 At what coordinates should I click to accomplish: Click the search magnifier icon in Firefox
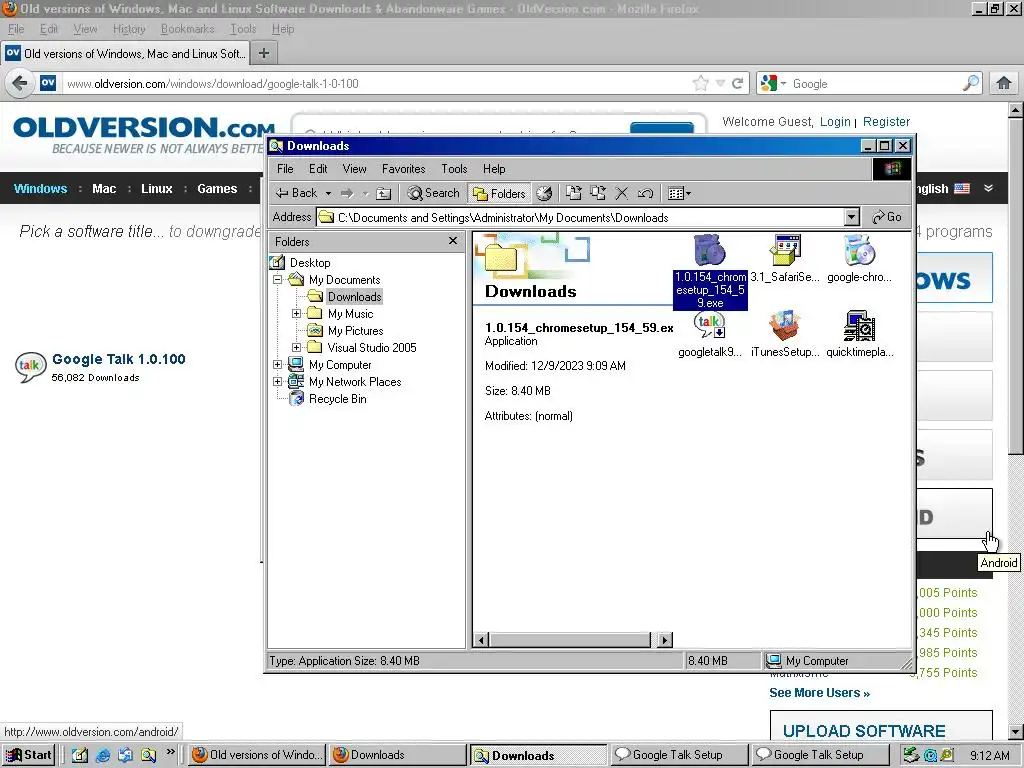pos(970,84)
